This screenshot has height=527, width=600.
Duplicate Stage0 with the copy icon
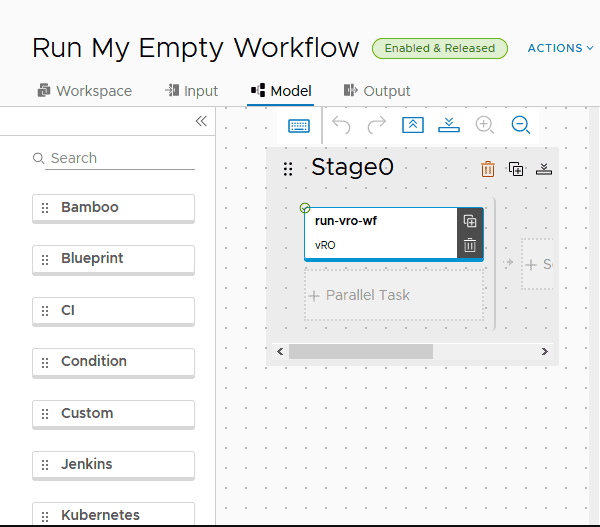[x=516, y=169]
